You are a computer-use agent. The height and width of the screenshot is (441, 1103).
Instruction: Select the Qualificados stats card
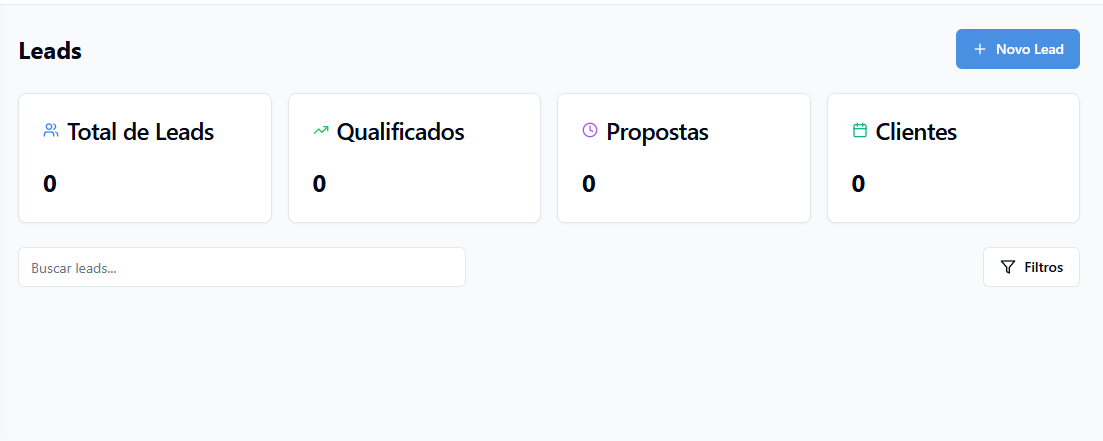pyautogui.click(x=414, y=158)
